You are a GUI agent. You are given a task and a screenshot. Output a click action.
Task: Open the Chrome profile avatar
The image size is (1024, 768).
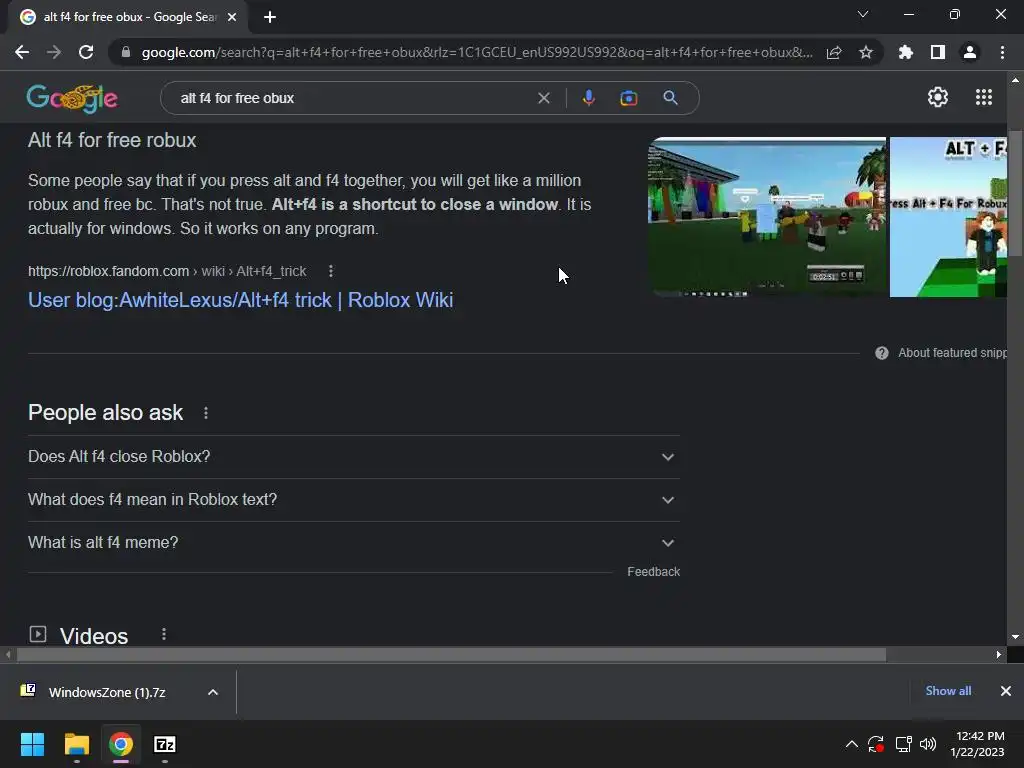[x=970, y=52]
